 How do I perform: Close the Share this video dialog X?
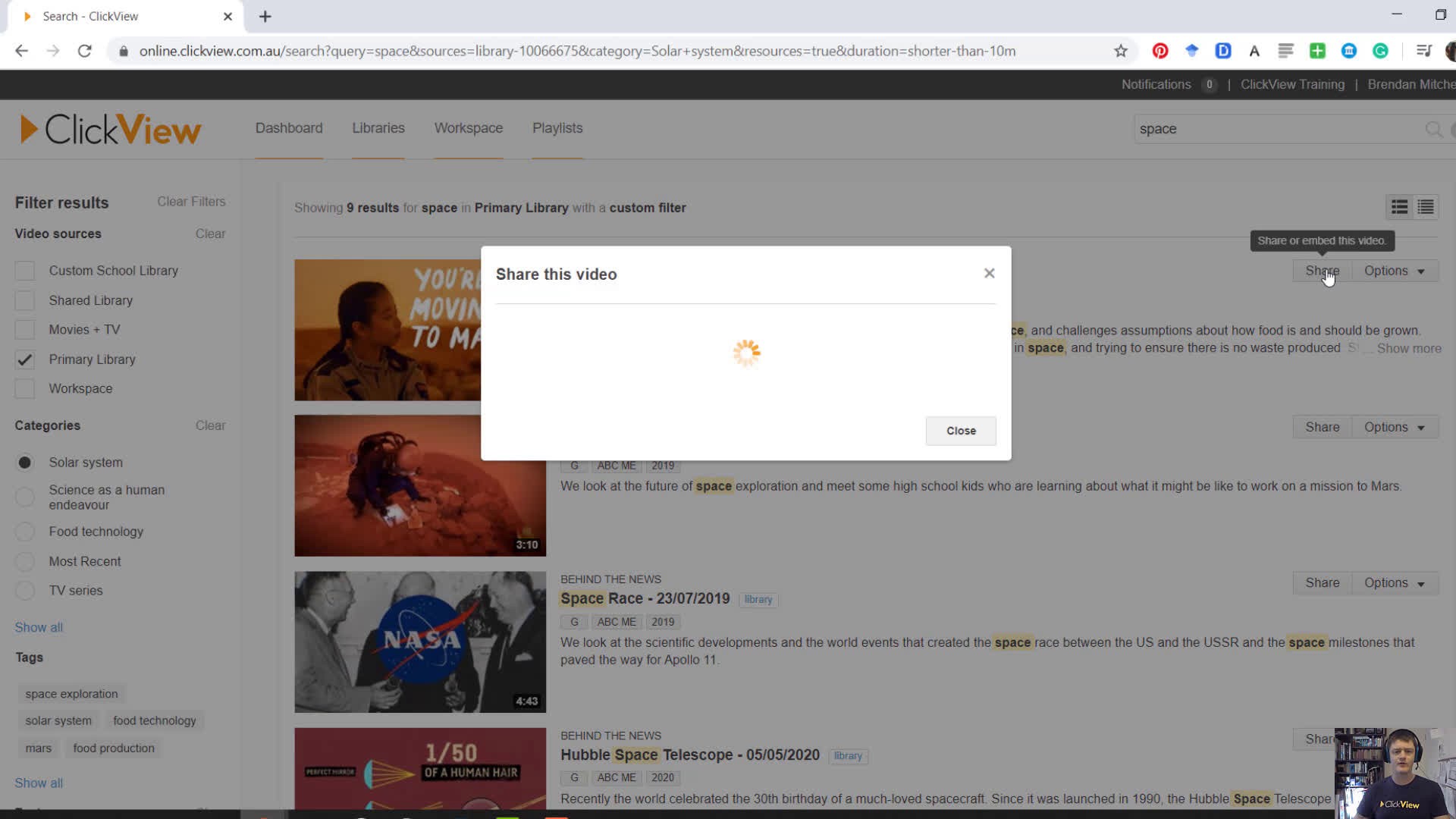pos(989,273)
